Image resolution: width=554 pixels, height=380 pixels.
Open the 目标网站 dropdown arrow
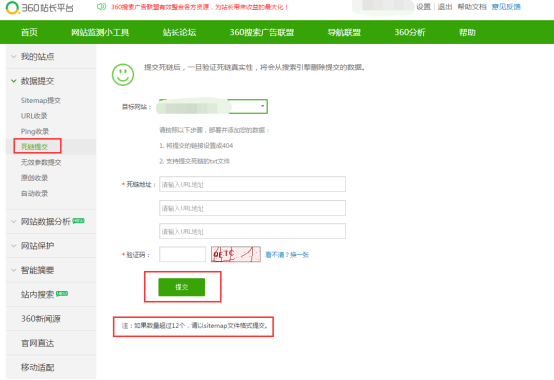(262, 106)
